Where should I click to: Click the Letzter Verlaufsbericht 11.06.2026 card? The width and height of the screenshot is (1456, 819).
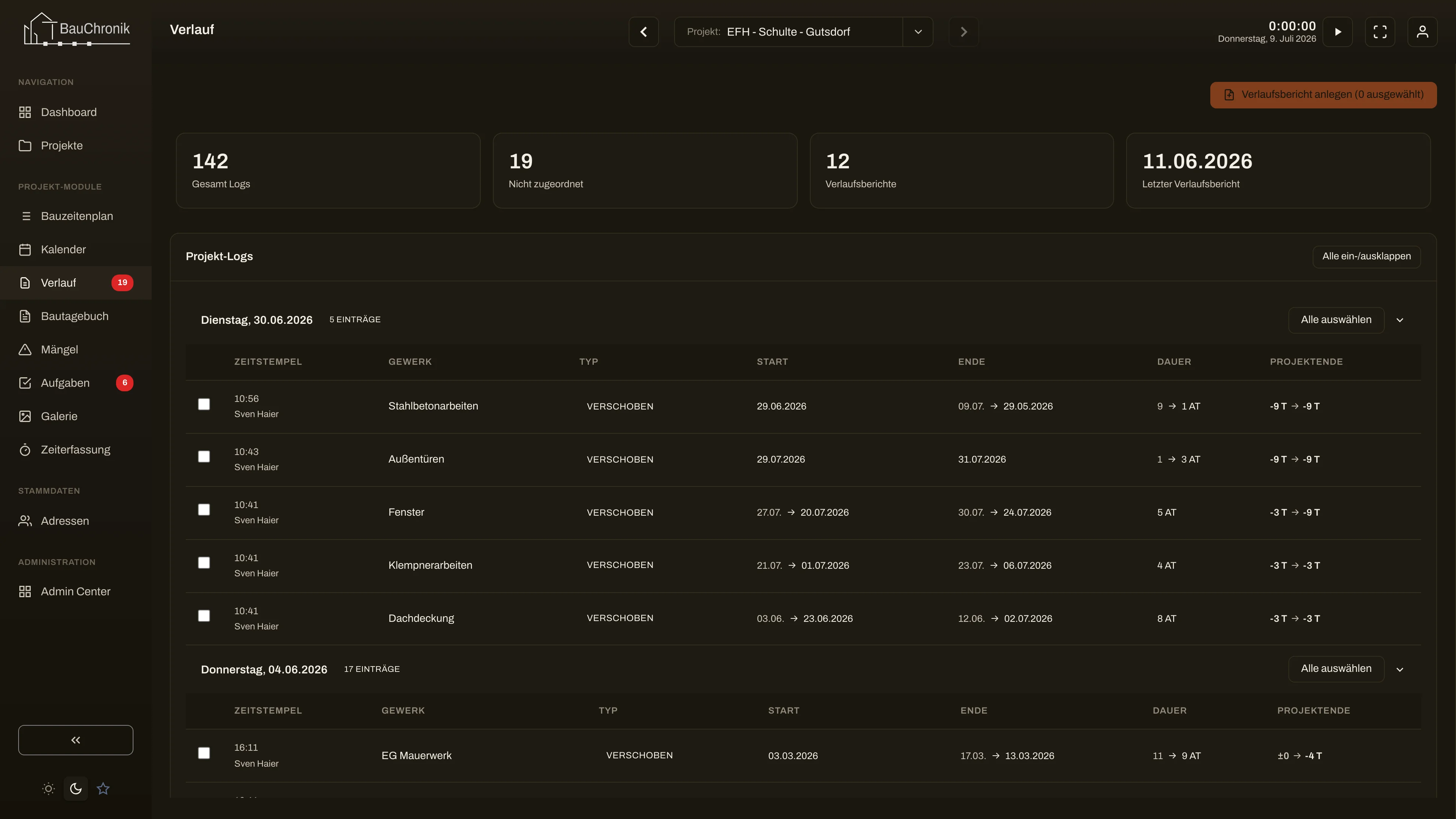point(1279,171)
